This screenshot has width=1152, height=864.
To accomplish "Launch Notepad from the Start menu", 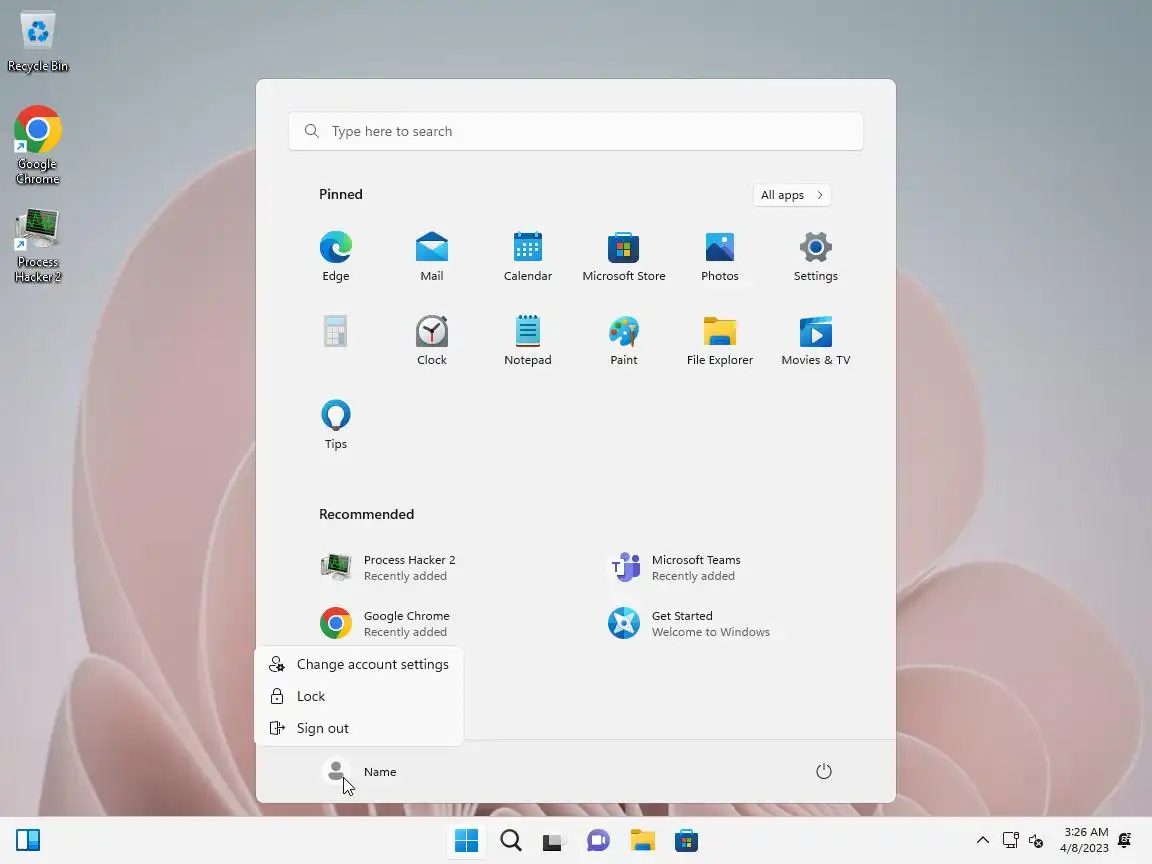I will [x=528, y=340].
